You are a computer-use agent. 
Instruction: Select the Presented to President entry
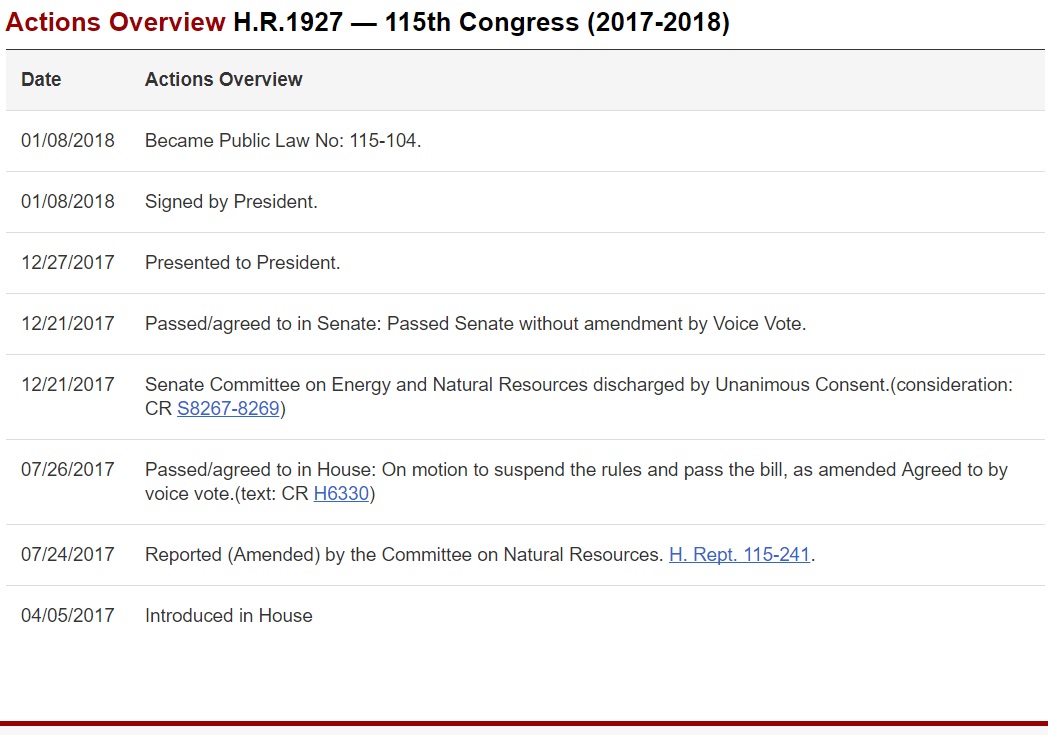click(x=242, y=263)
